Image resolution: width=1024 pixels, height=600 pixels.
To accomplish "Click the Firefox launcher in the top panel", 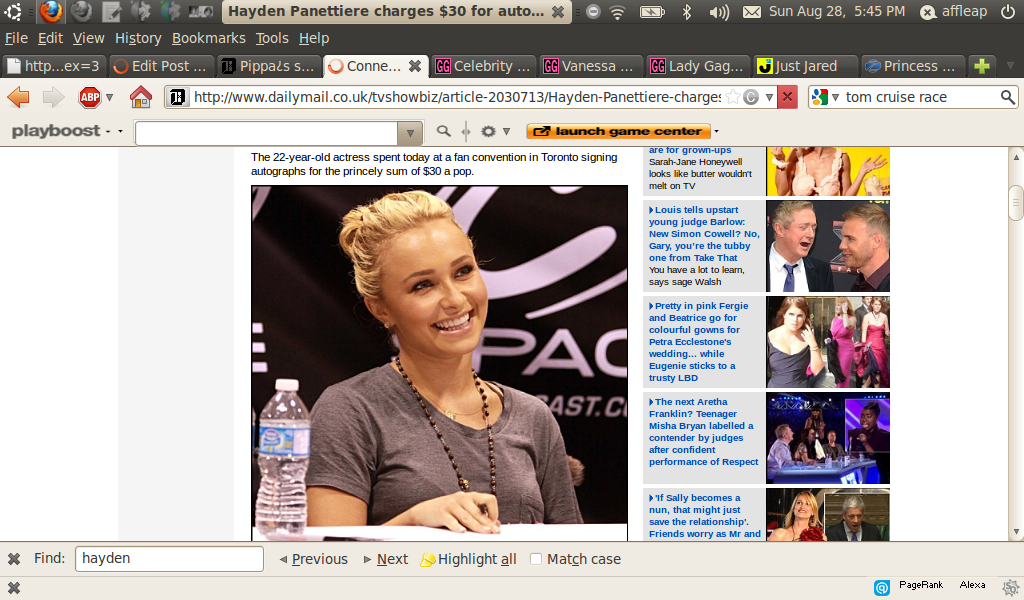I will point(50,11).
